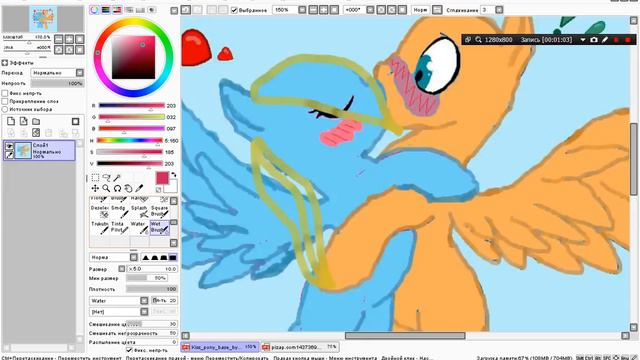Viewport: 640px width, 360px height.
Task: Adjust the Плотность density slider
Action: tap(151, 289)
